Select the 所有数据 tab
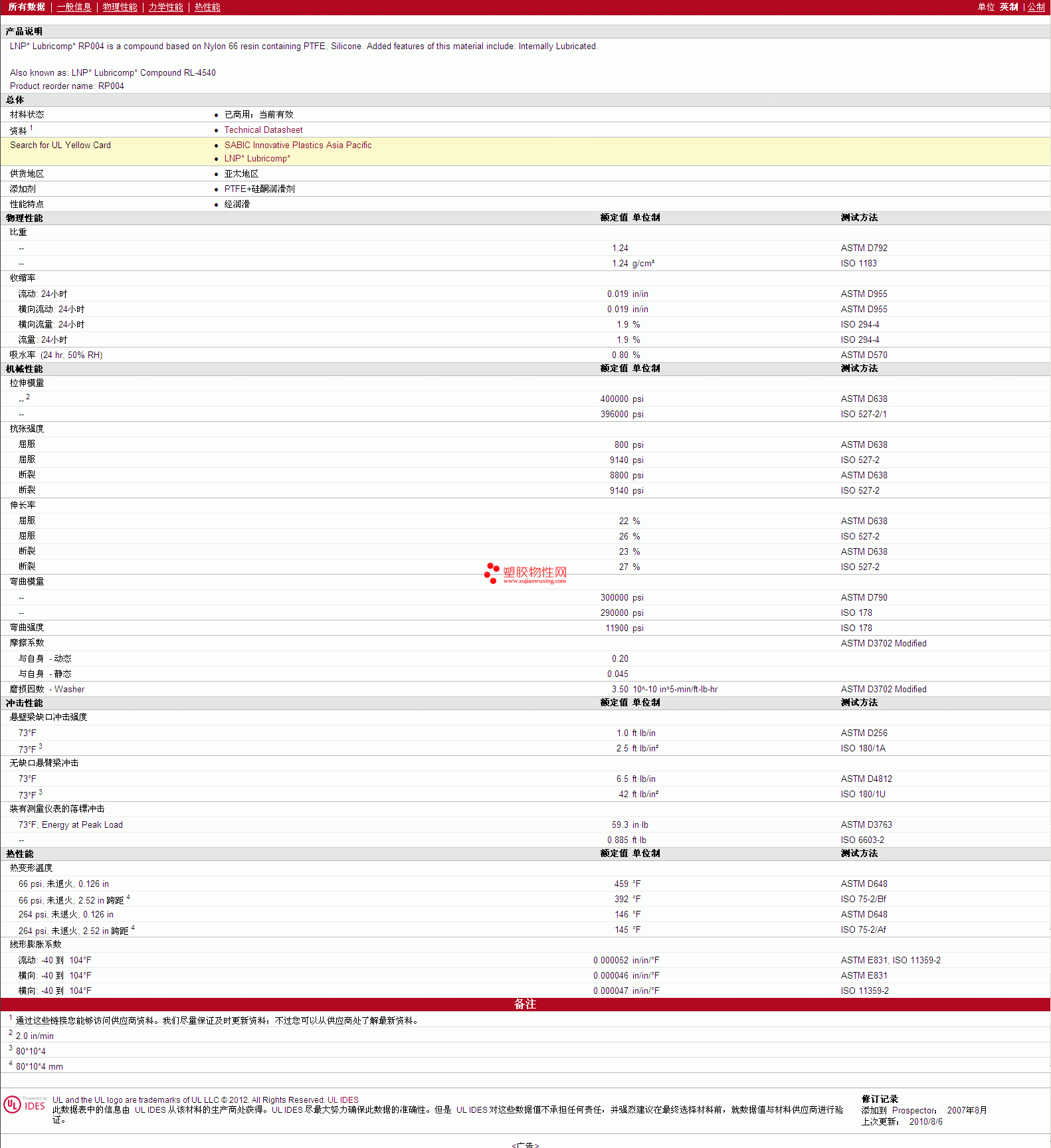 click(x=27, y=7)
